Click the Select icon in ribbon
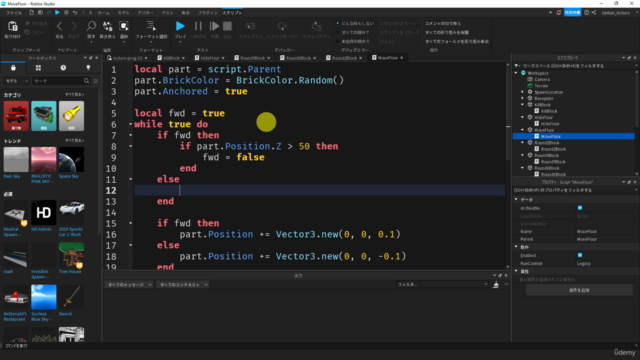 coord(124,27)
